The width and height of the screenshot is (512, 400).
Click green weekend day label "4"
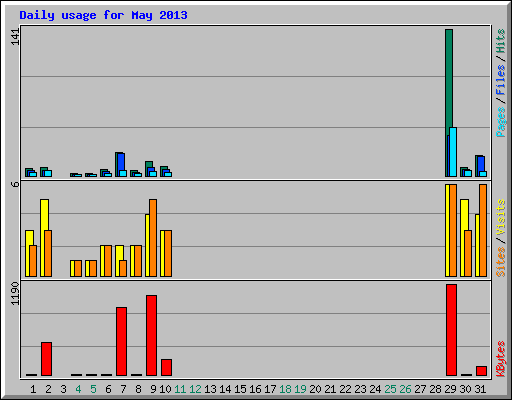(x=78, y=389)
